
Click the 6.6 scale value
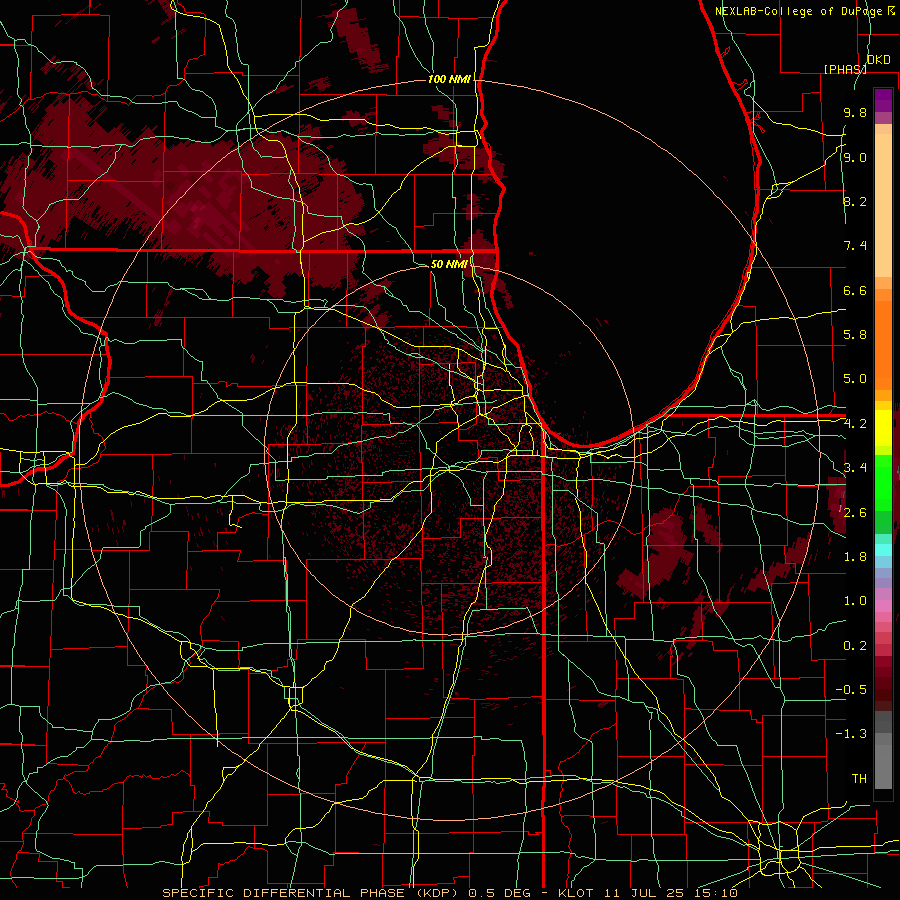click(x=855, y=290)
